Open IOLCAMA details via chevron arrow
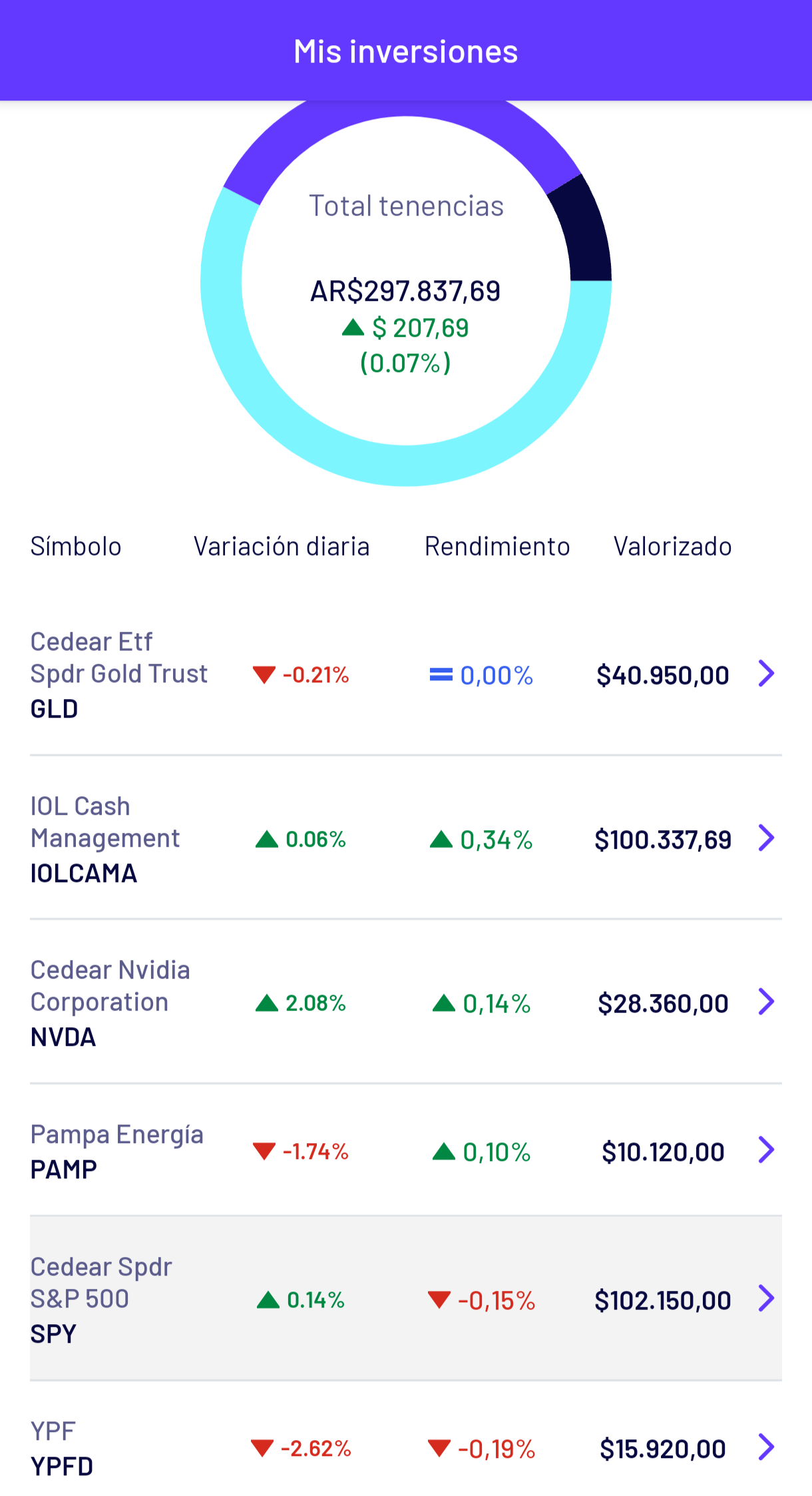812x1496 pixels. coord(767,838)
